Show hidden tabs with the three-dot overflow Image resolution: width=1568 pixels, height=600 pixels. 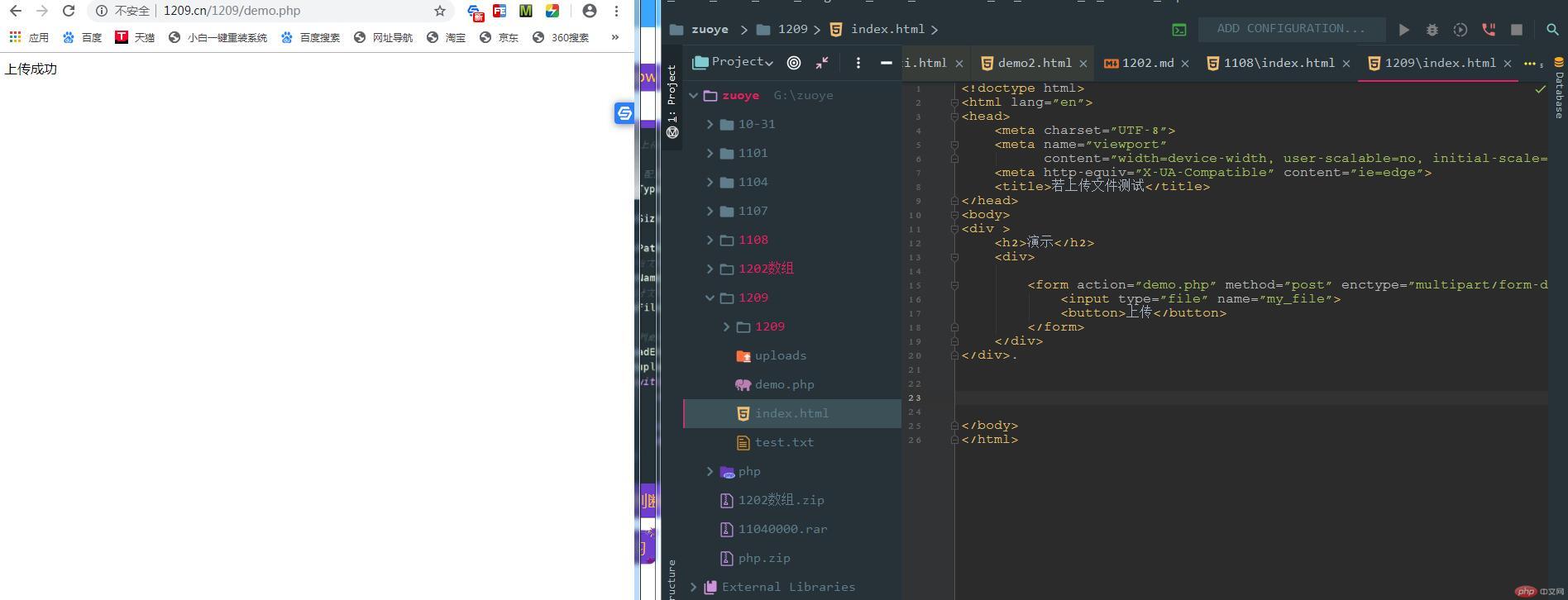coord(1532,63)
